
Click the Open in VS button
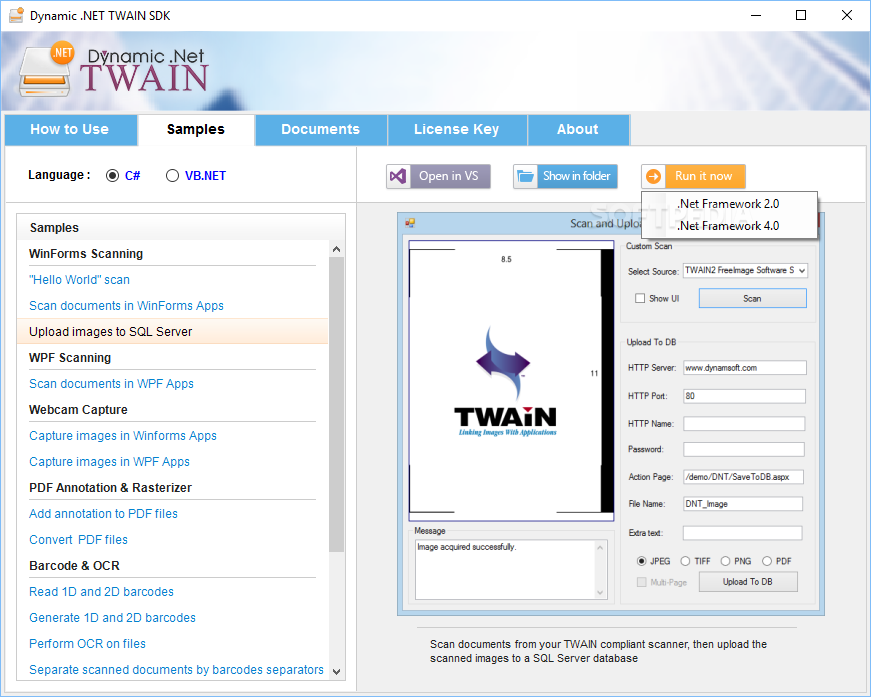pyautogui.click(x=438, y=177)
